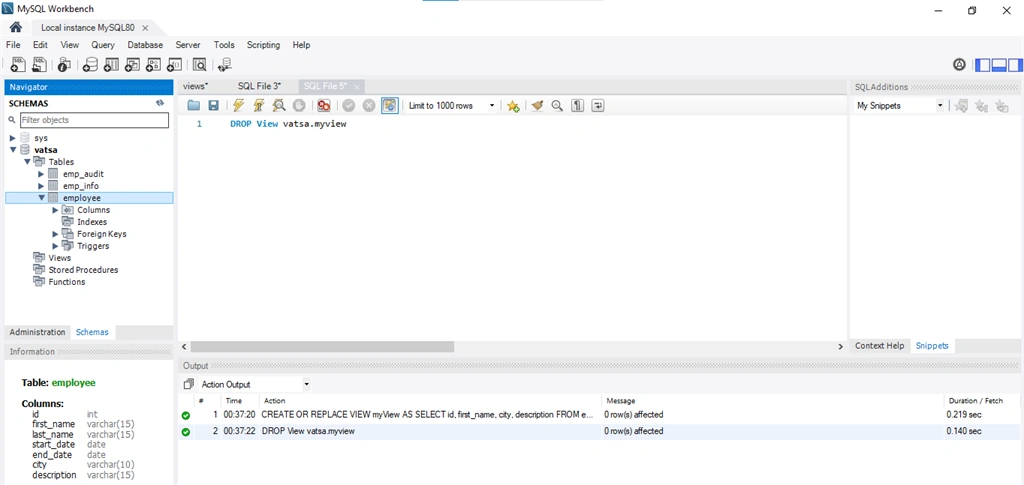Reconnect to DBMS icon
The image size is (1024, 485).
[x=225, y=64]
